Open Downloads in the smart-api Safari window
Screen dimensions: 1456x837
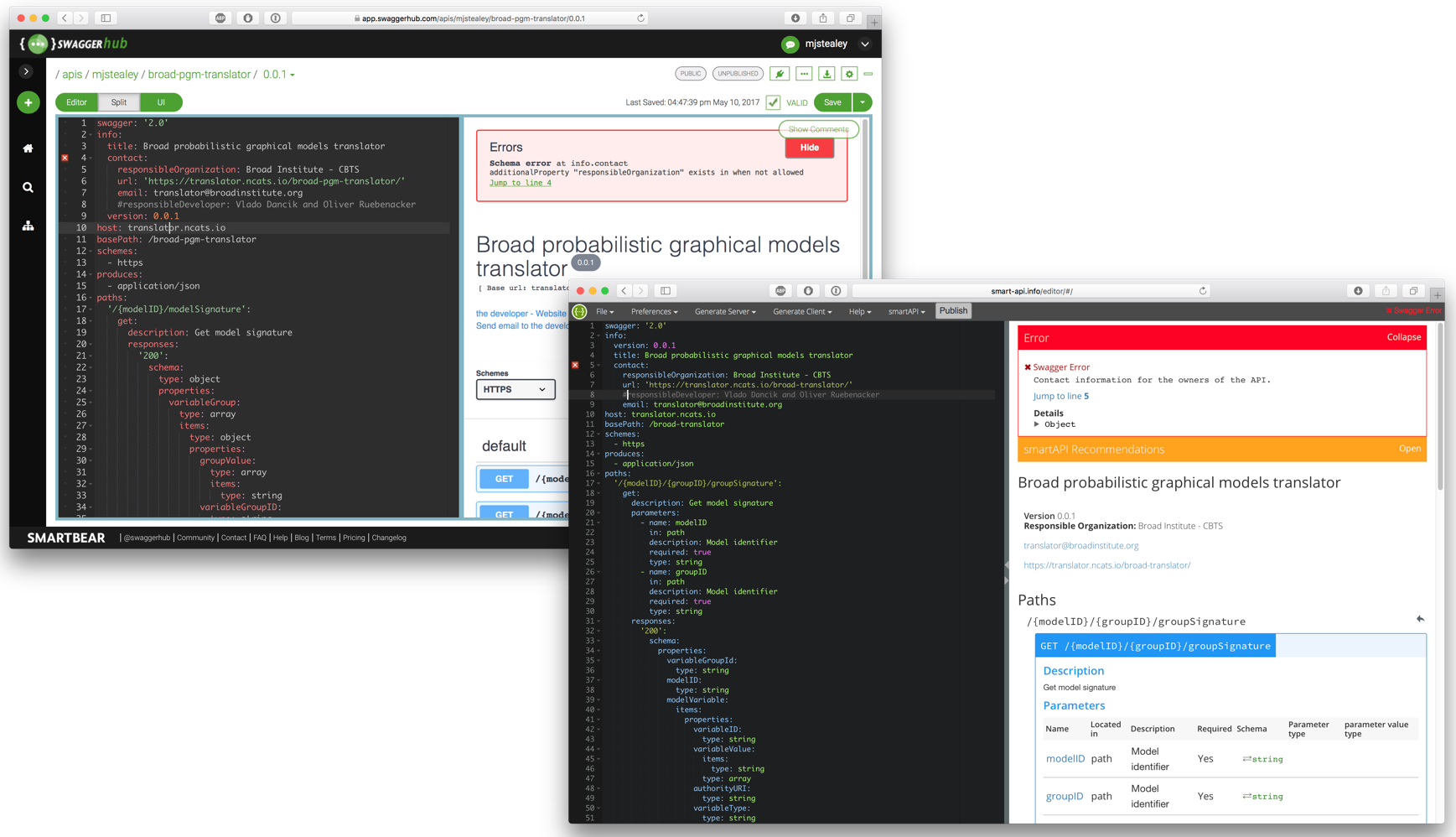click(x=1358, y=291)
